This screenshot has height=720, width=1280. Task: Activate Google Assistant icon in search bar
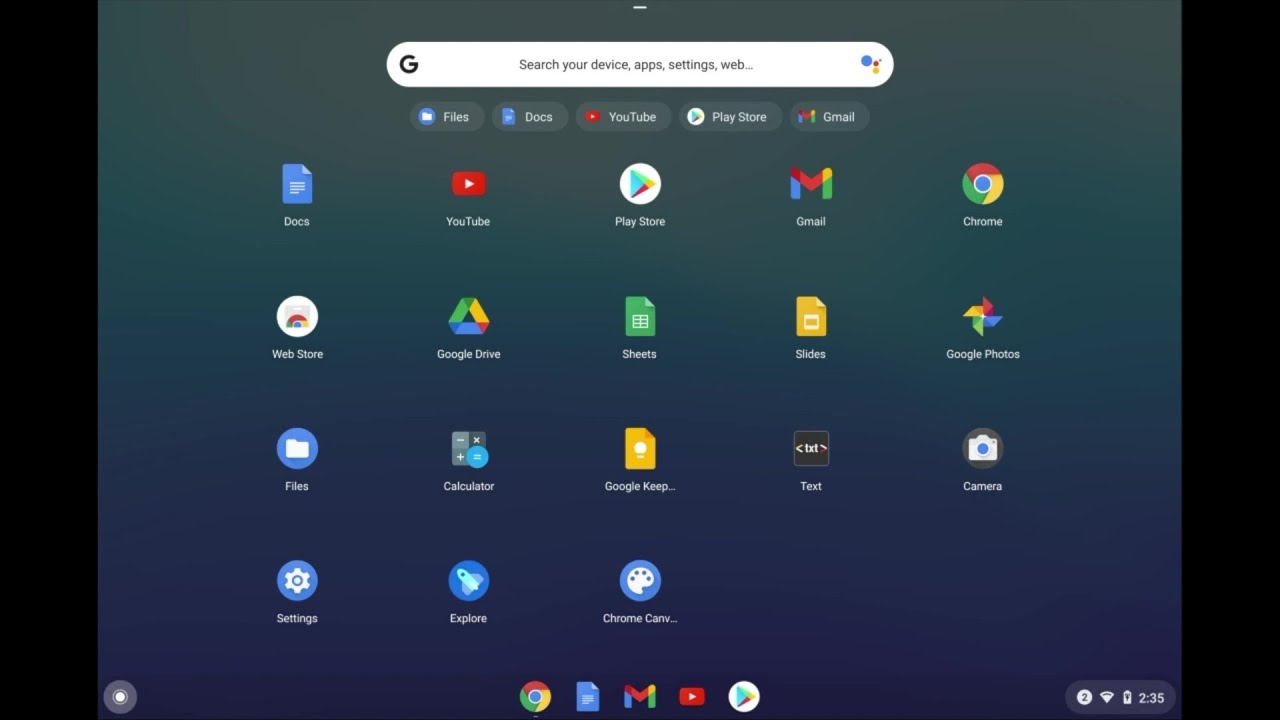click(871, 64)
